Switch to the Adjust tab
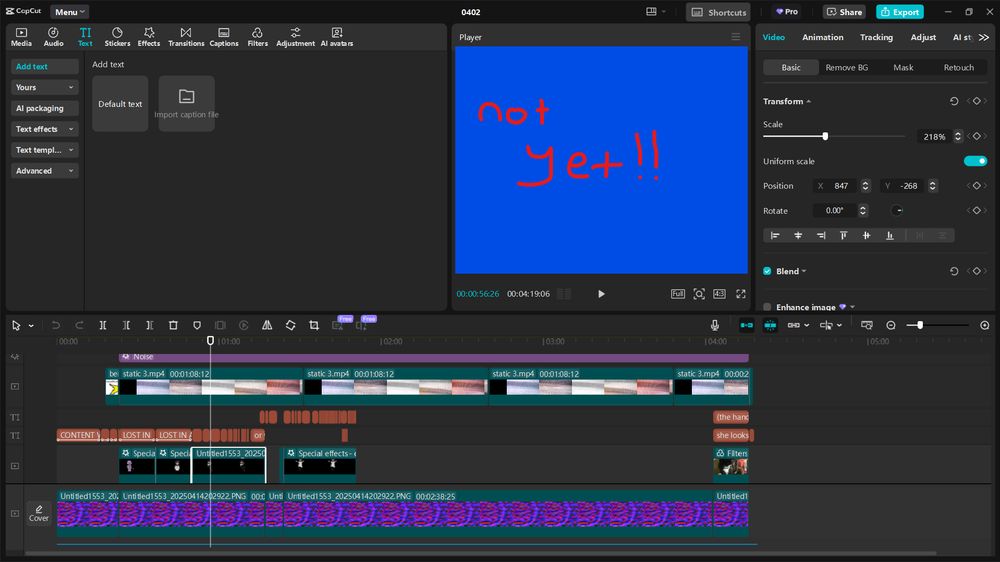This screenshot has height=562, width=1000. click(x=923, y=38)
